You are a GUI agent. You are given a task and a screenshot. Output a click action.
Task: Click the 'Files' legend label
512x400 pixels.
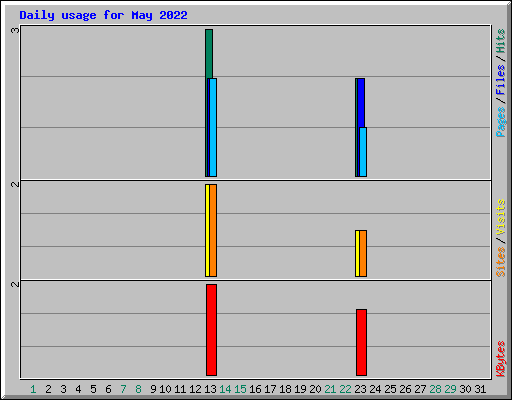click(x=501, y=79)
